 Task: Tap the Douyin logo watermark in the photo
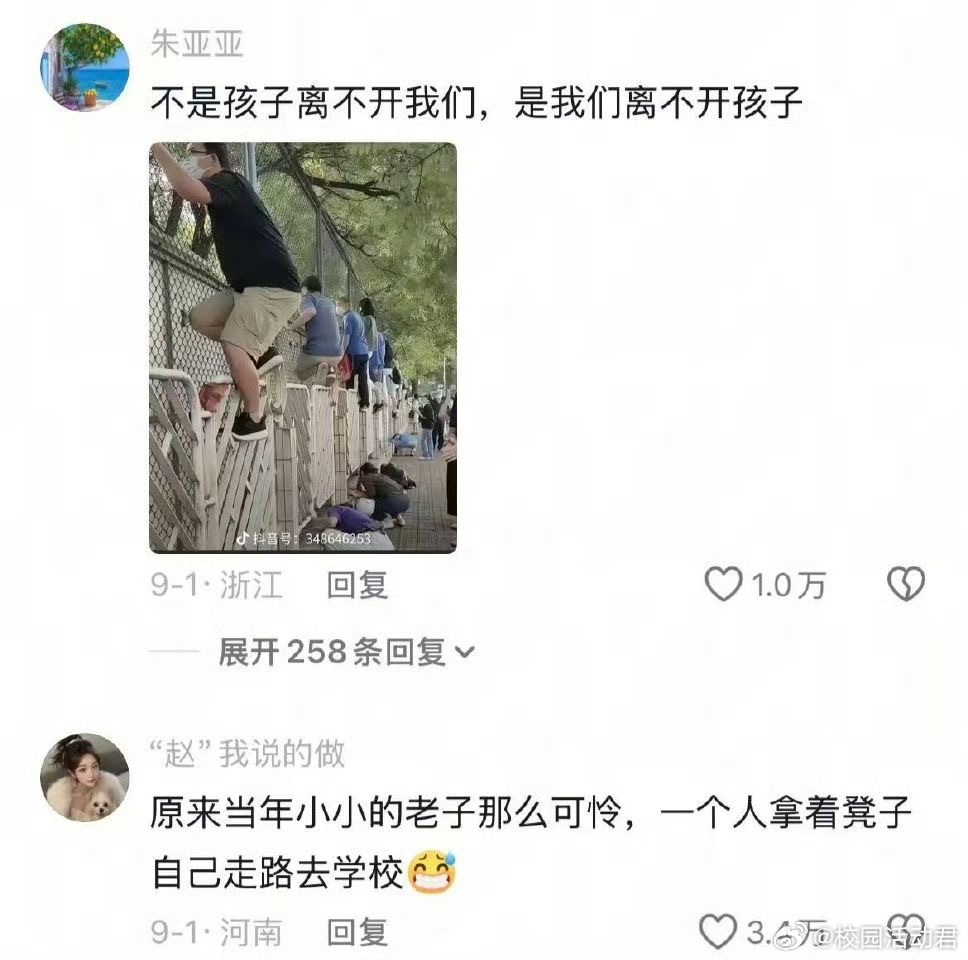tap(243, 538)
